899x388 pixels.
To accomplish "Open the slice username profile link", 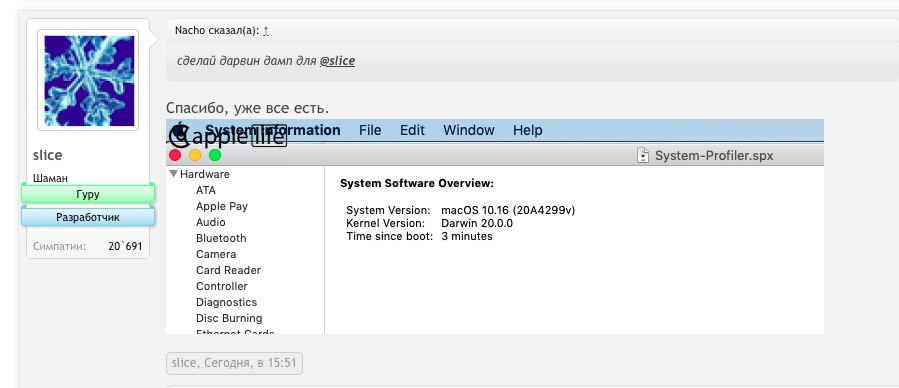I will tap(48, 155).
